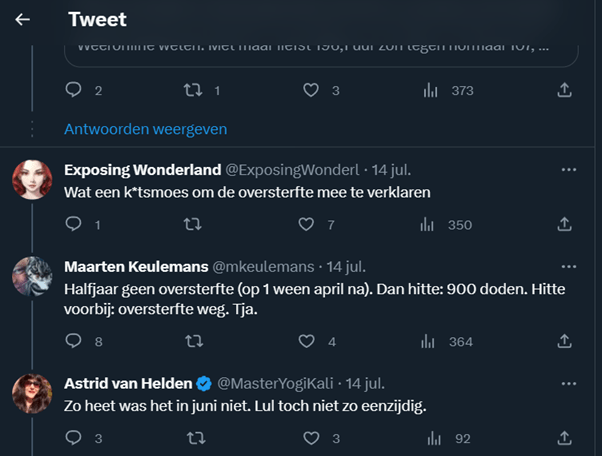Like Maarten Keulemans' tweet with 4 likes
This screenshot has height=456, width=602.
(x=311, y=341)
